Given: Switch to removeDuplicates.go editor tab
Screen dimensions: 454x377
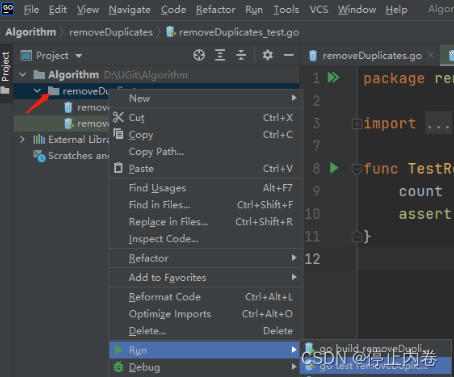Looking at the screenshot, I should [370, 55].
